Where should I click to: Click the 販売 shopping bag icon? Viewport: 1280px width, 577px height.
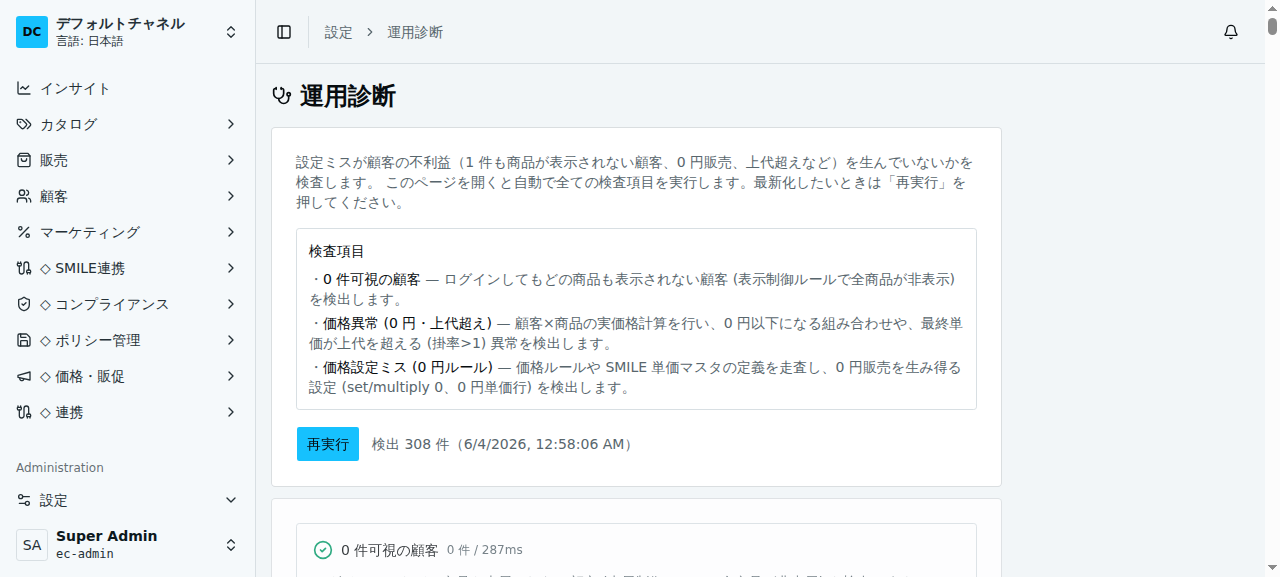click(24, 160)
